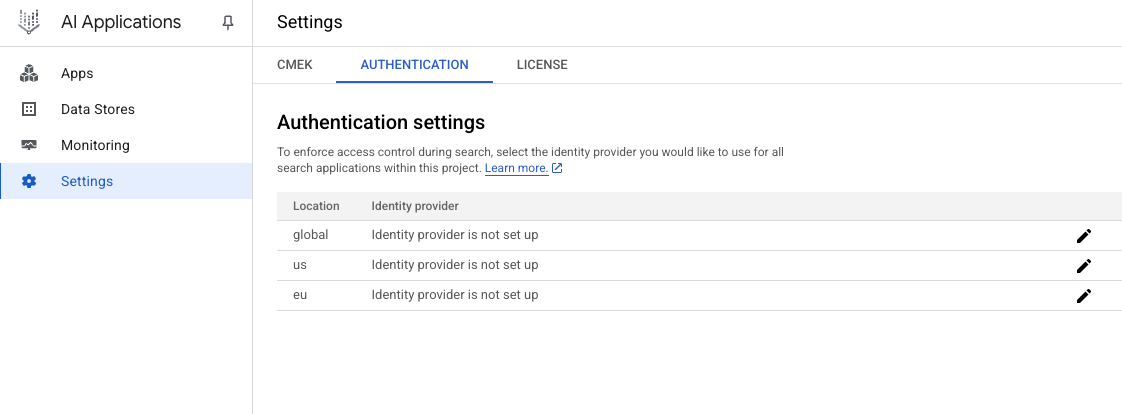Edit the identity provider for the eu location
The width and height of the screenshot is (1122, 414).
click(1083, 296)
